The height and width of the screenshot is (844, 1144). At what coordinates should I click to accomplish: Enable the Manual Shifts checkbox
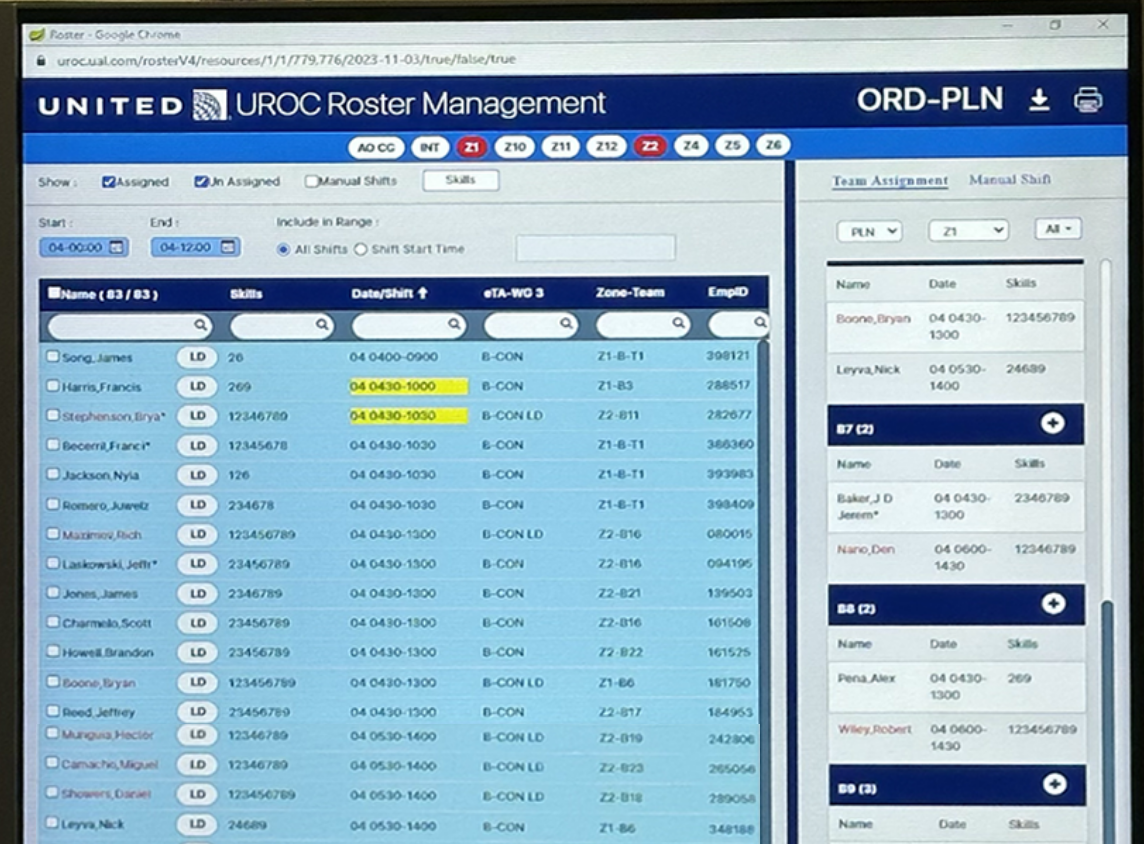coord(312,181)
